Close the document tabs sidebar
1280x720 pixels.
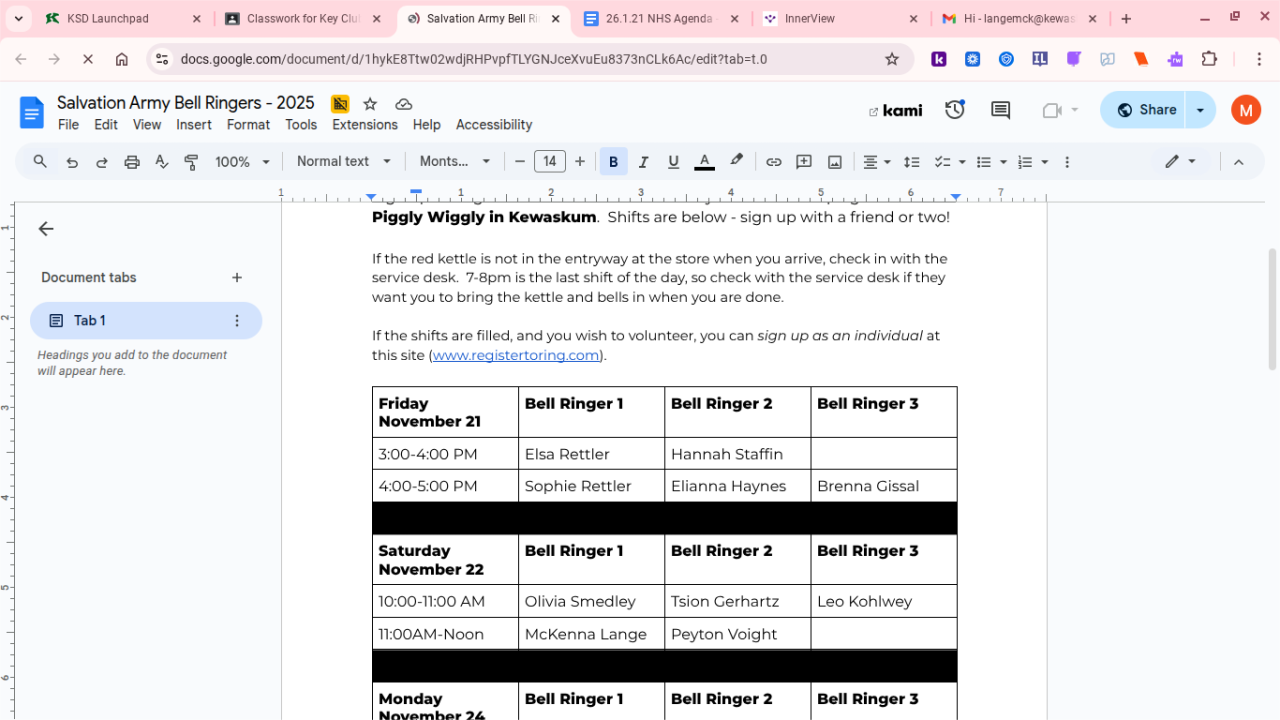46,229
